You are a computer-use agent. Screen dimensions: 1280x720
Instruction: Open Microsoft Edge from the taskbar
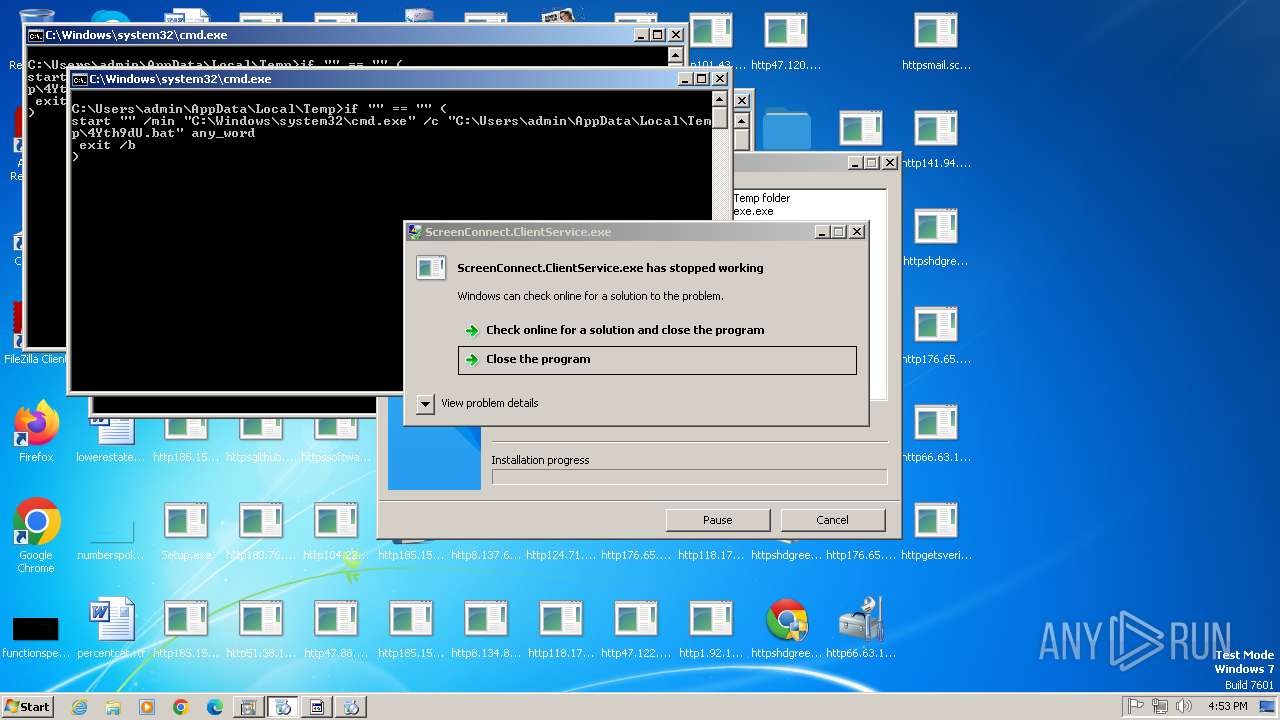(215, 707)
